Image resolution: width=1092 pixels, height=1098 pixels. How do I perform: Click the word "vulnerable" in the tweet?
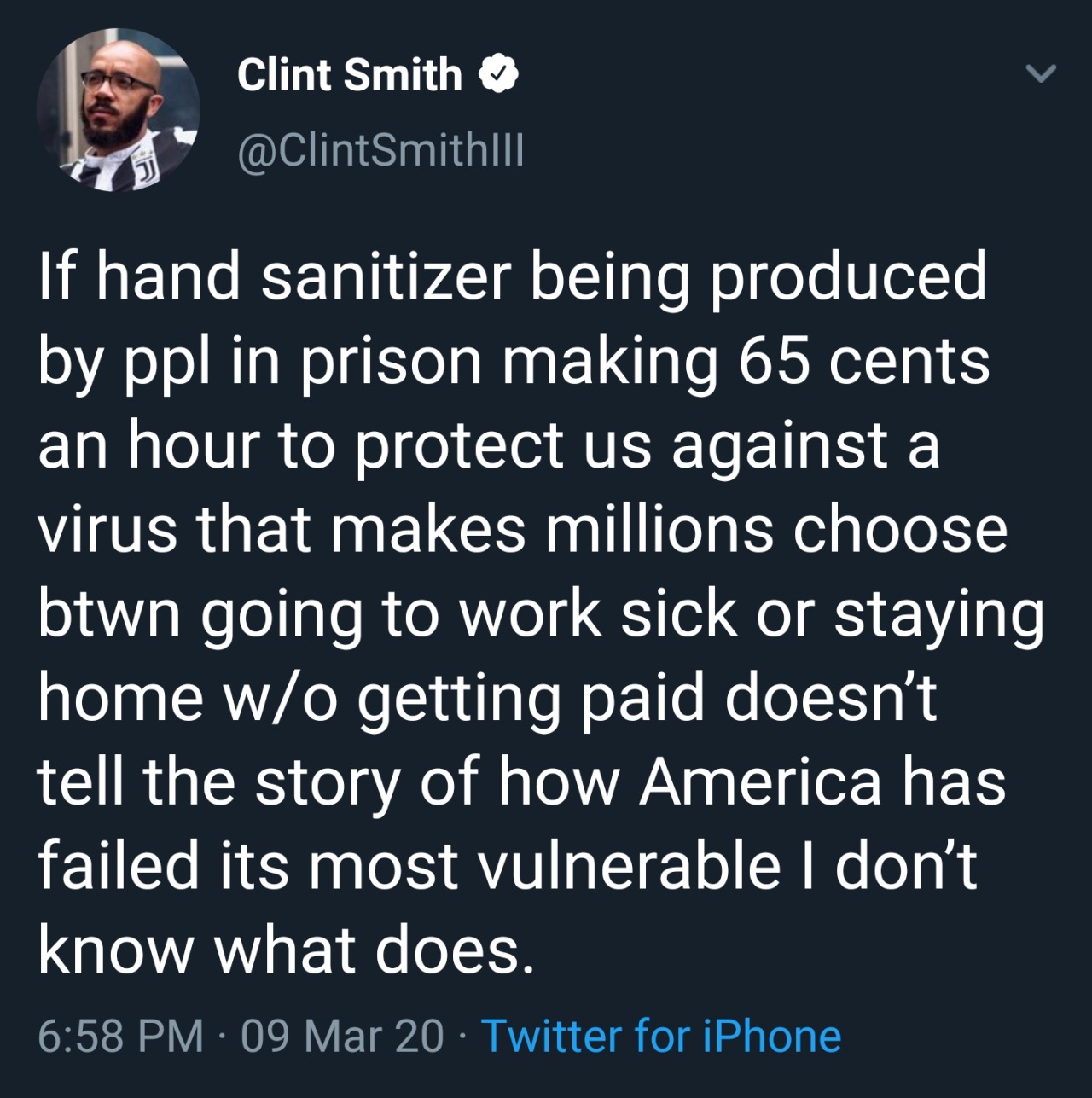(x=628, y=867)
